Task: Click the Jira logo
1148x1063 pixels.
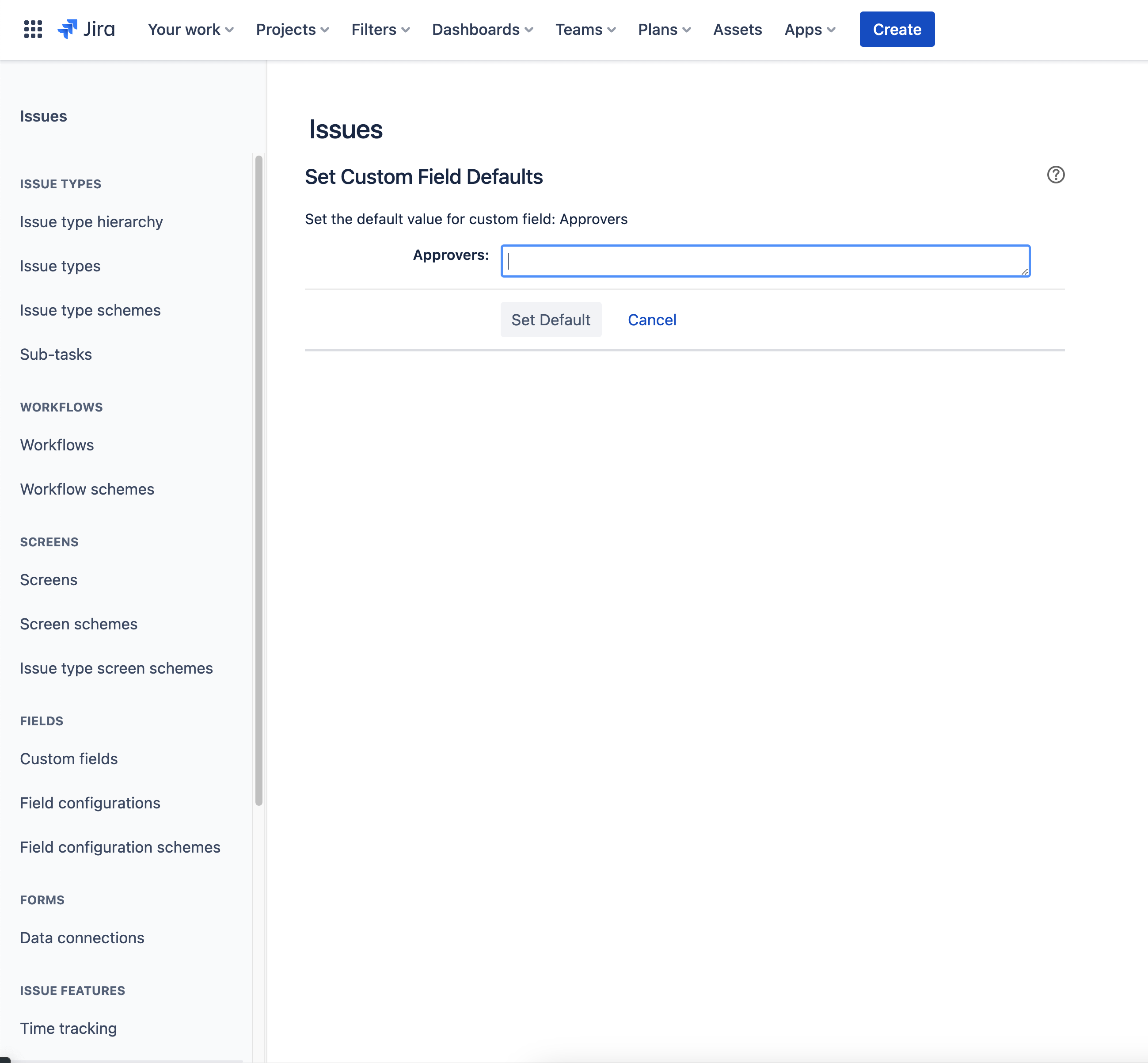Action: (86, 29)
